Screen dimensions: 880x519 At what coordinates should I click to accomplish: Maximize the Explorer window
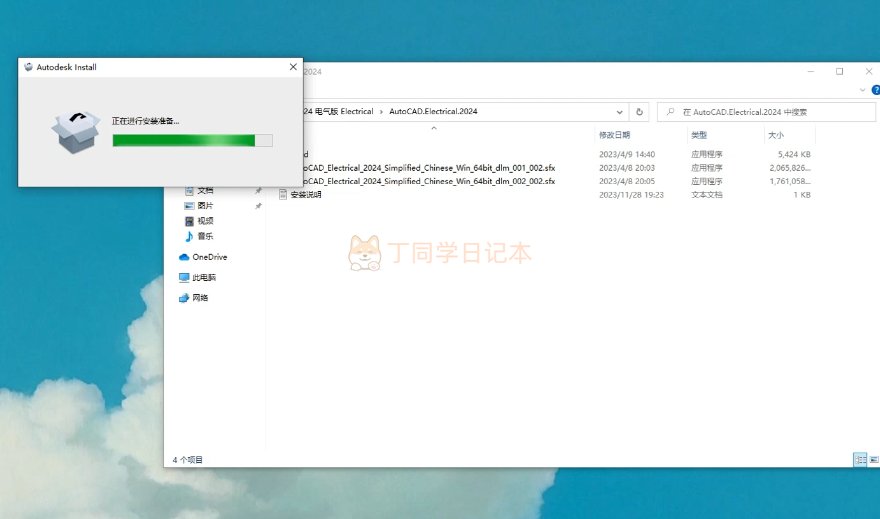pyautogui.click(x=840, y=71)
